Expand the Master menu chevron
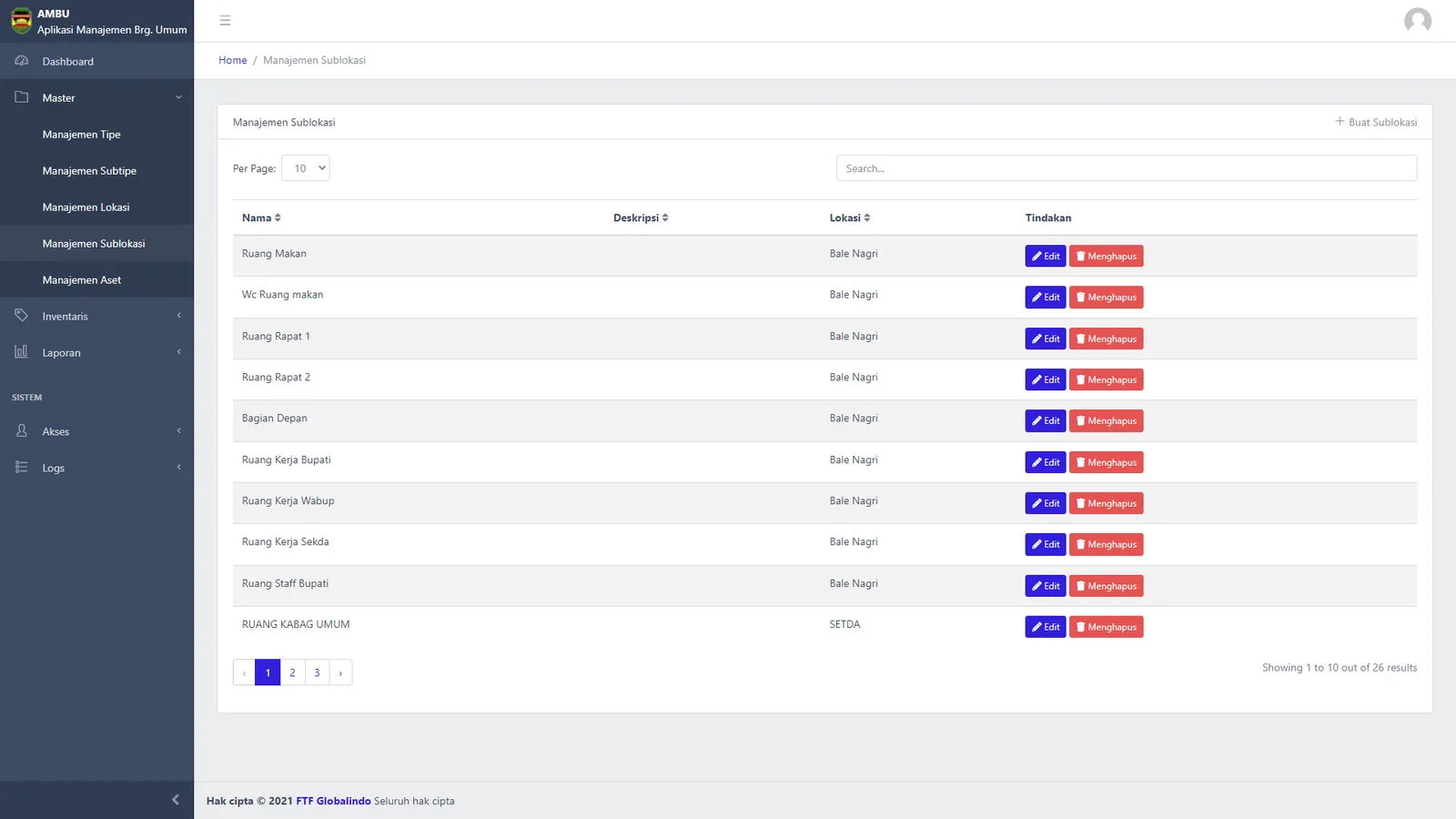Viewport: 1456px width, 819px height. [178, 97]
